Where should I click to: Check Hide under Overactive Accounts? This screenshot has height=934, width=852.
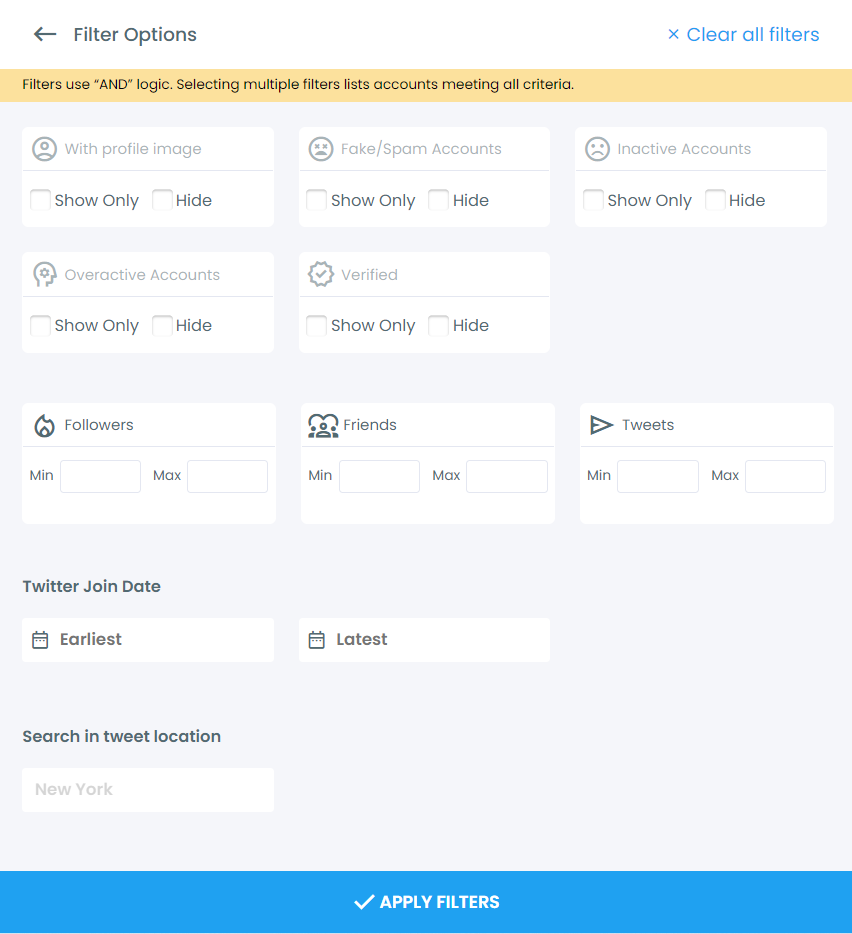162,325
